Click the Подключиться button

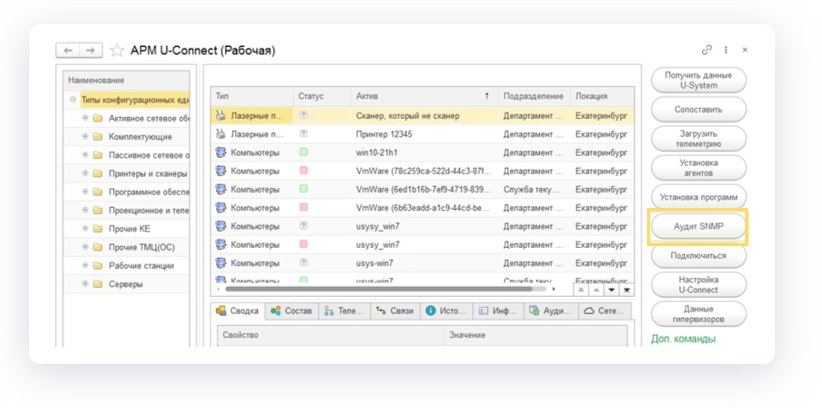click(698, 256)
